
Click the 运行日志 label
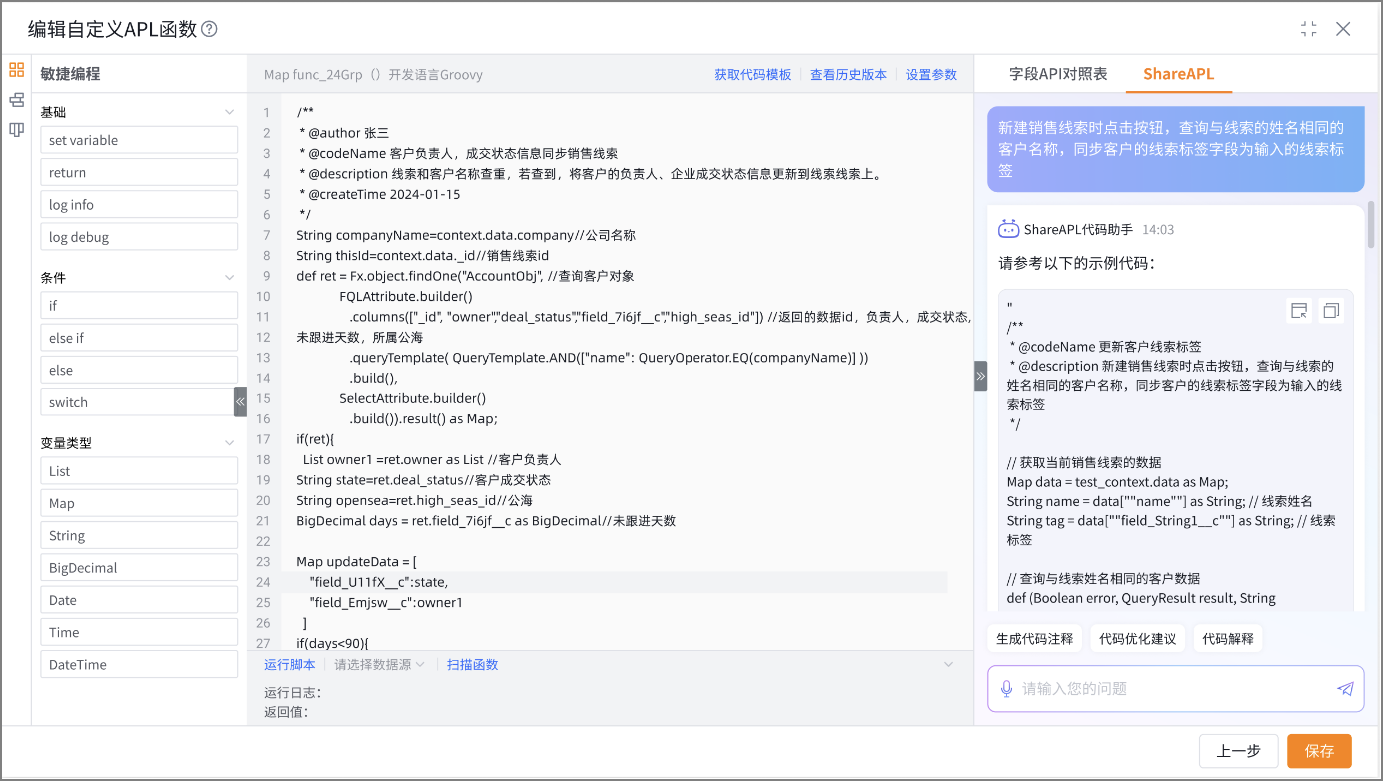coord(292,692)
